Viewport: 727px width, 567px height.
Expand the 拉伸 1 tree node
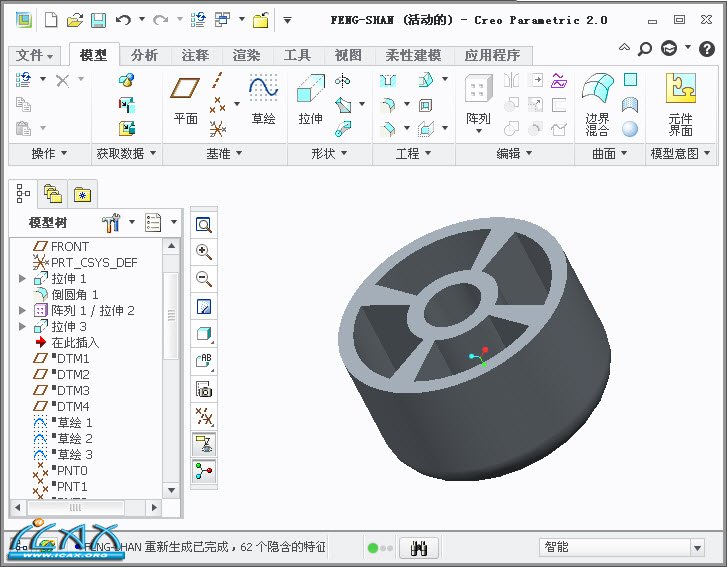coord(22,279)
